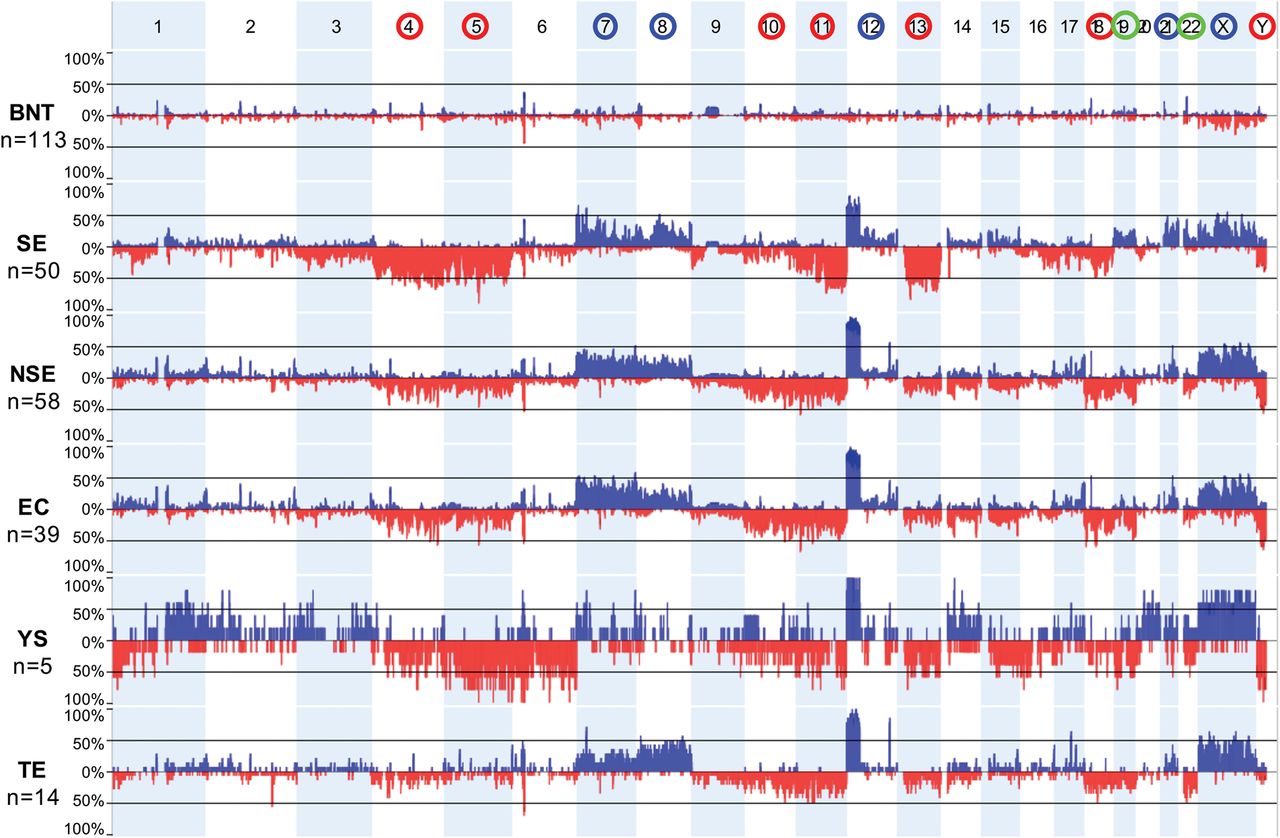Viewport: 1280px width, 838px height.
Task: Click the chromosome 1 column header
Action: pyautogui.click(x=158, y=28)
